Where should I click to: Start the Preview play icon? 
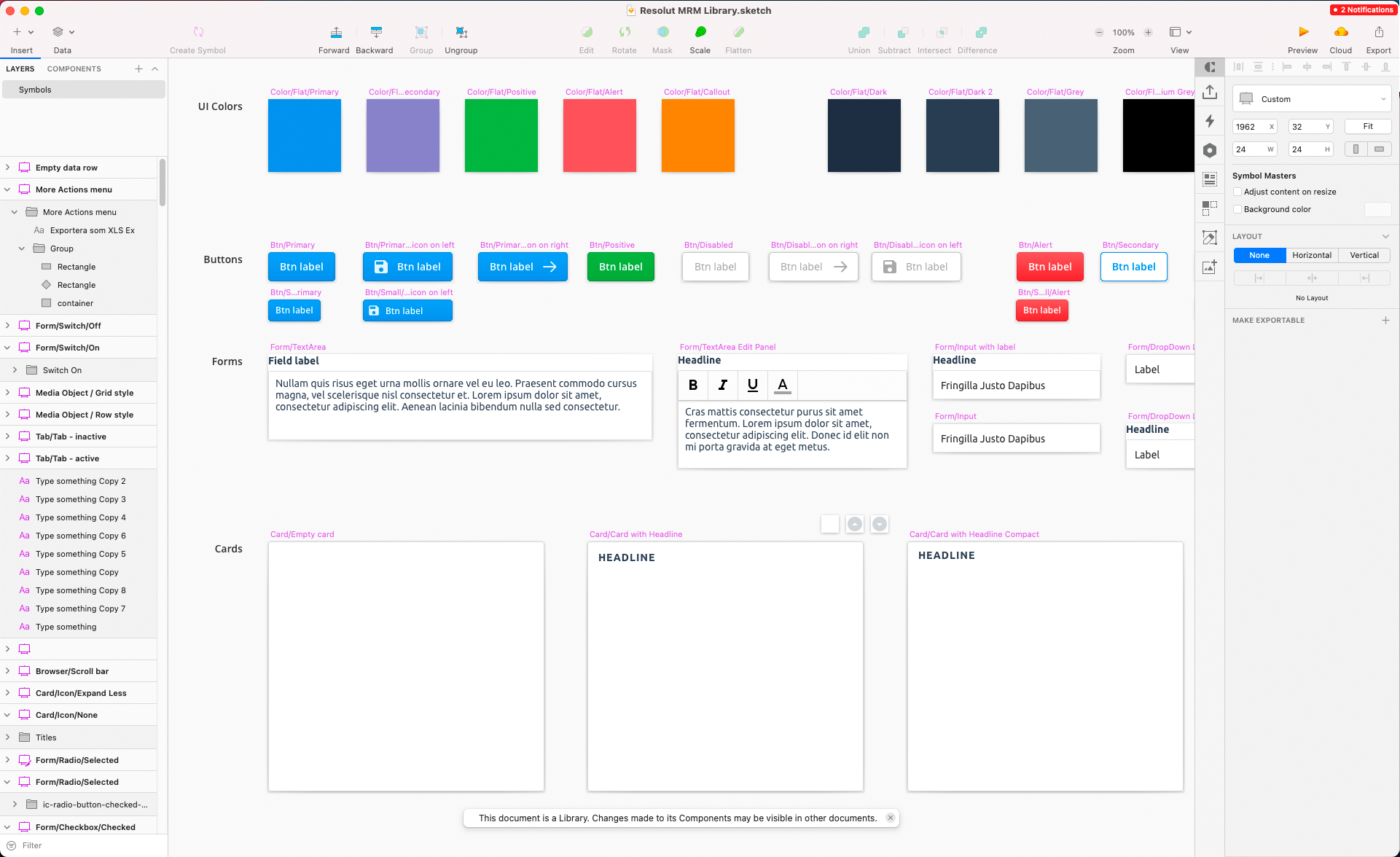click(x=1303, y=32)
